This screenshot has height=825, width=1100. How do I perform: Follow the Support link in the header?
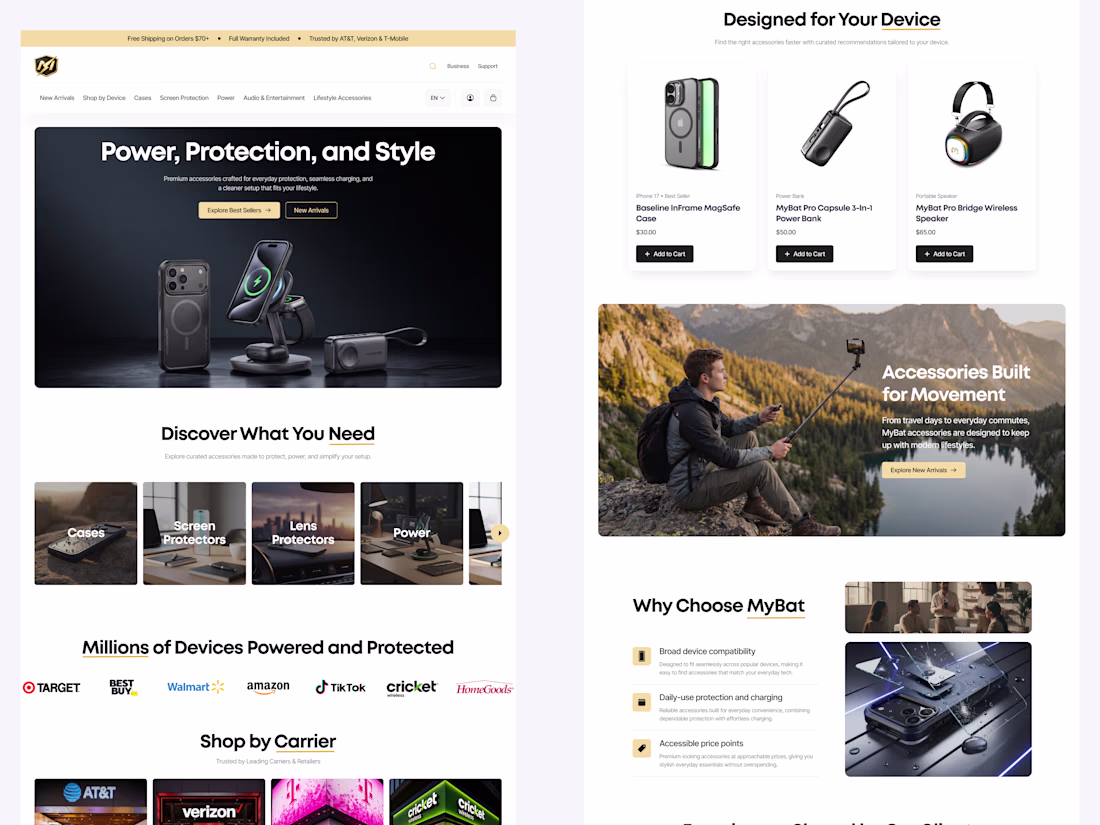click(488, 66)
